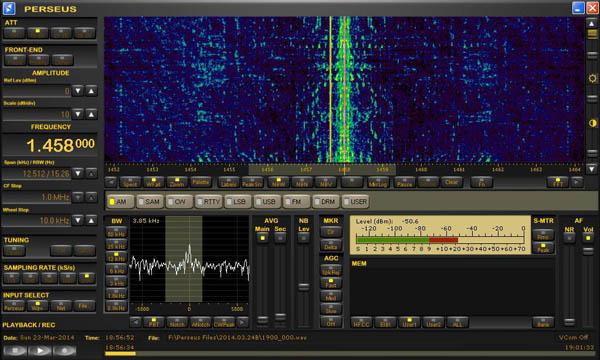
Task: Enable the NR noise reduction toggle
Action: [x=569, y=238]
